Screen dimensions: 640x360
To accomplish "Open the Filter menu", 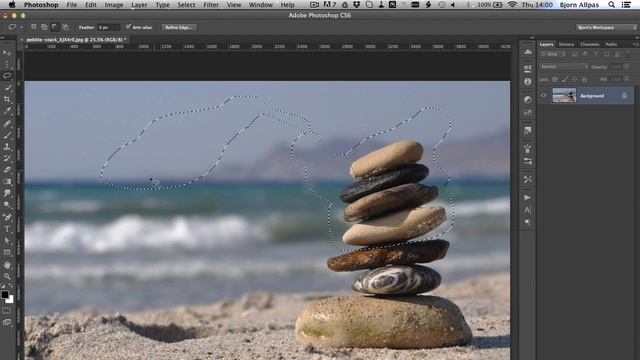I will coord(211,5).
